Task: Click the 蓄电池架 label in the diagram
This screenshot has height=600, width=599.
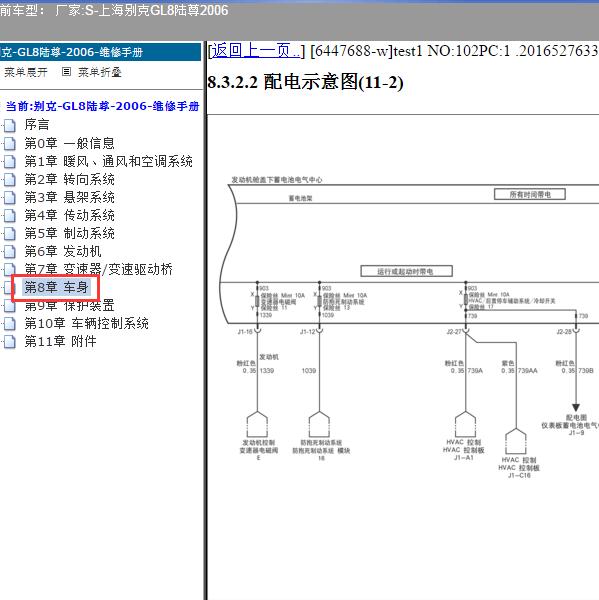Action: tap(300, 198)
